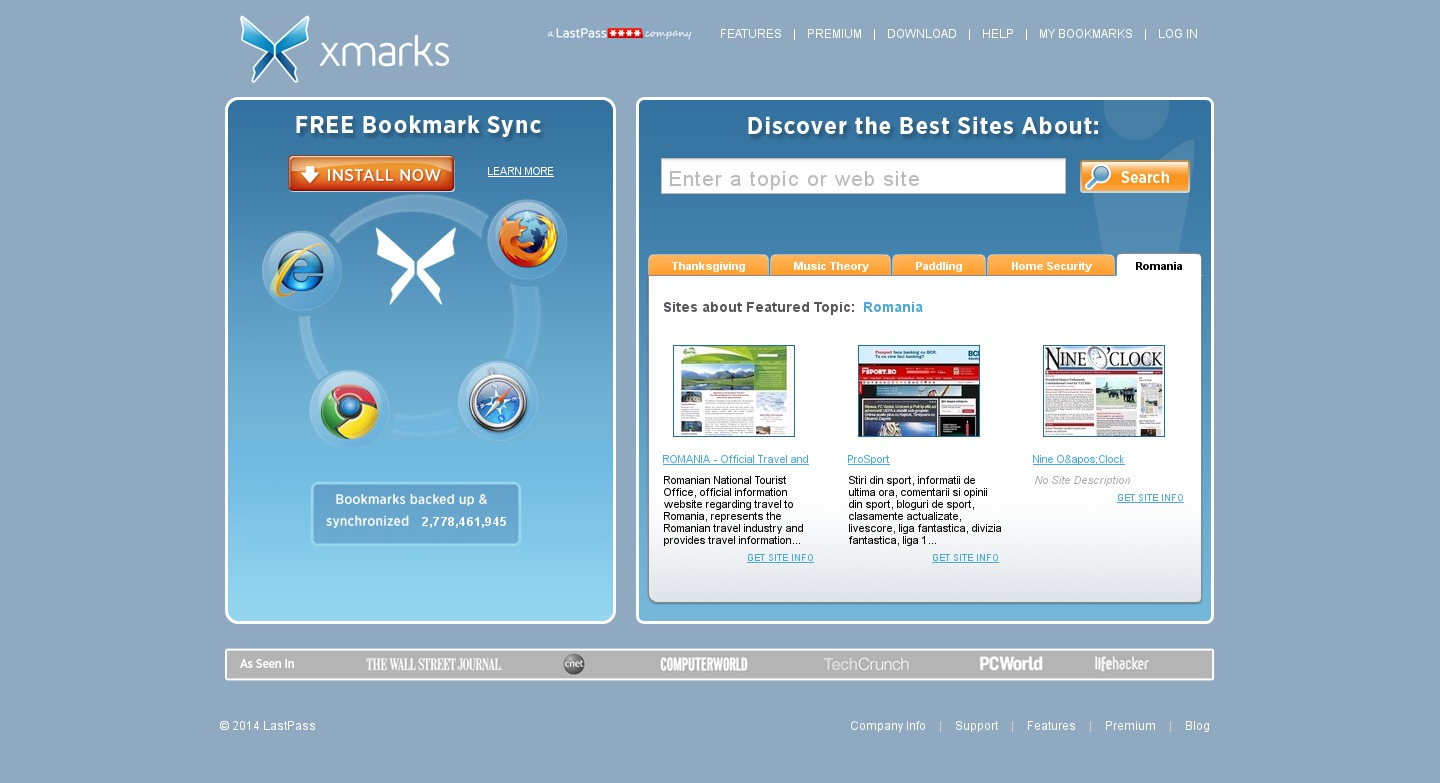1440x783 pixels.
Task: Click the Internet Explorer browser icon
Action: 302,271
